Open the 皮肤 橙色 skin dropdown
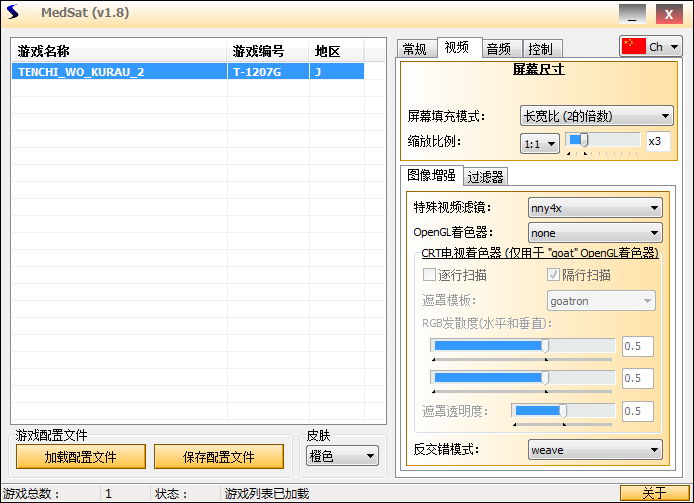 tap(342, 457)
